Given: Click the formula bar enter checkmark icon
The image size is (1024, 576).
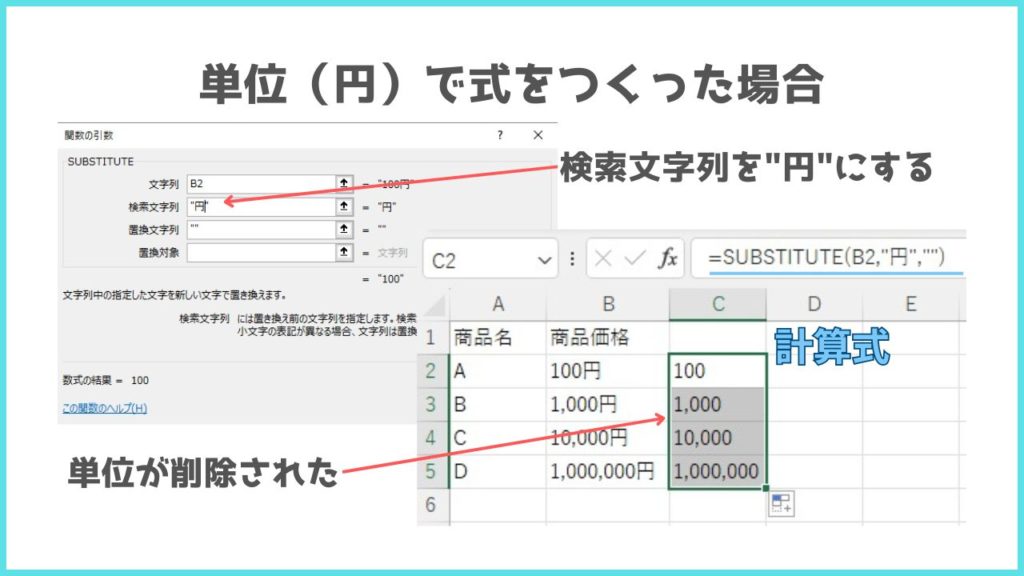Looking at the screenshot, I should pos(634,259).
